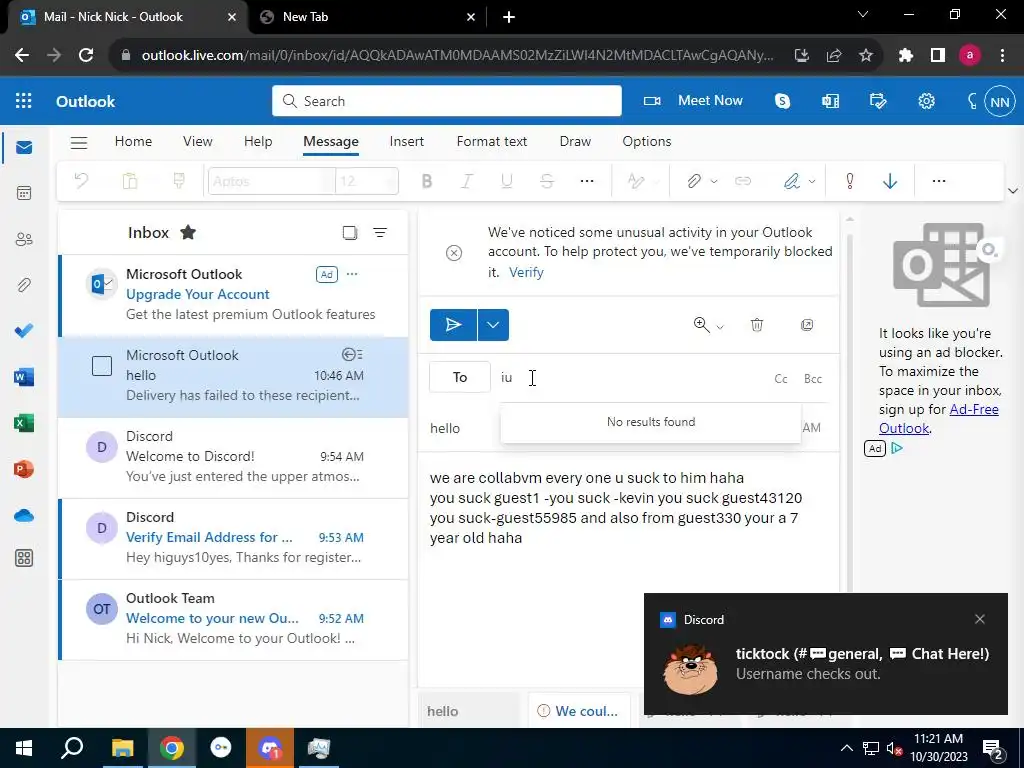This screenshot has height=768, width=1024.
Task: Click the Search mail box
Action: point(447,101)
